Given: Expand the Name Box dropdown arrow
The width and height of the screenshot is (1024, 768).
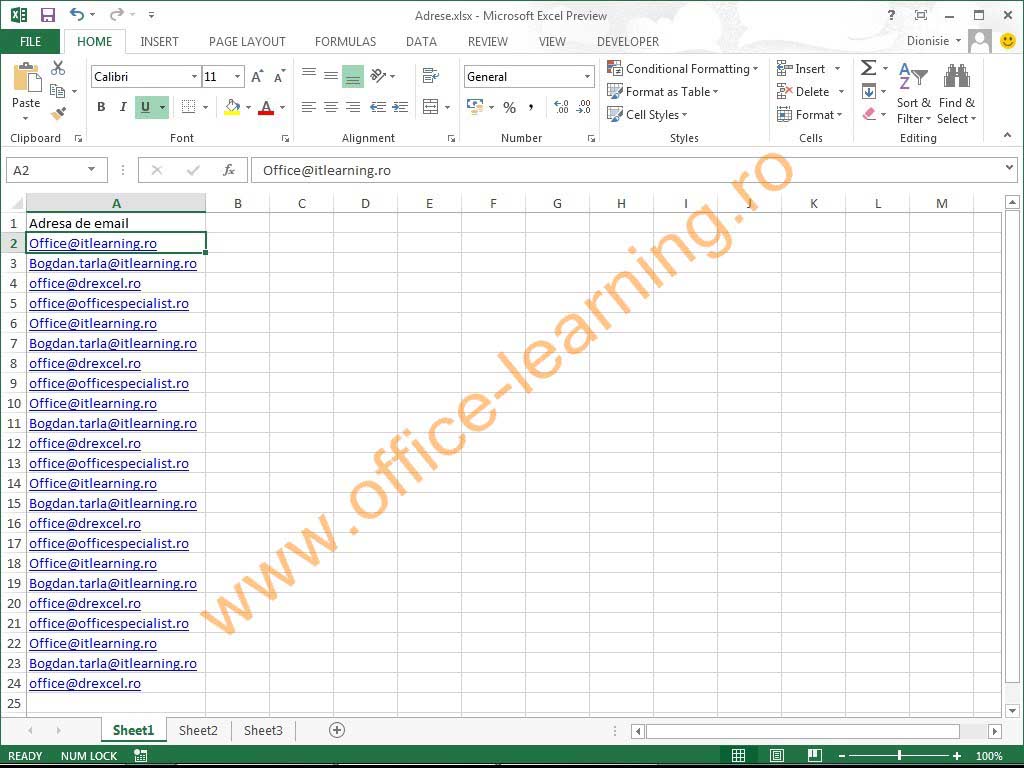Looking at the screenshot, I should pos(91,170).
